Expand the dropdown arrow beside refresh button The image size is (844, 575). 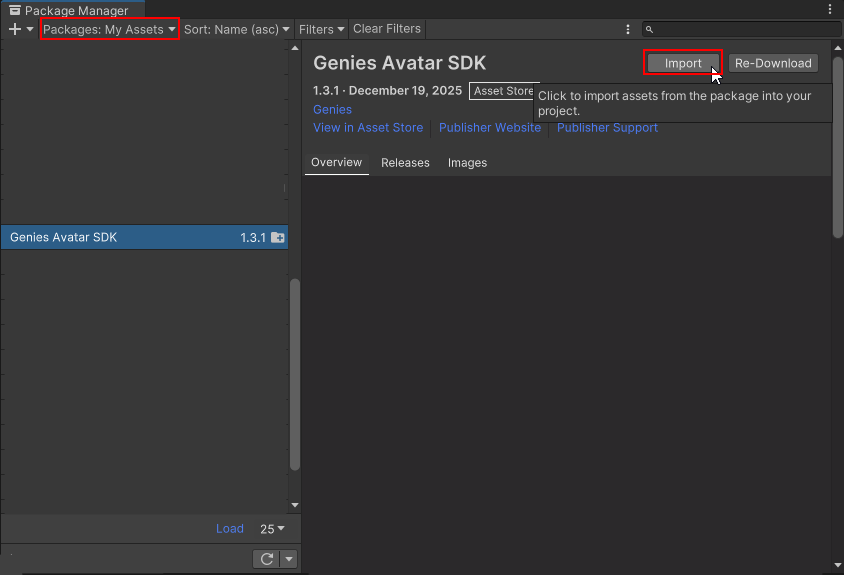(288, 559)
